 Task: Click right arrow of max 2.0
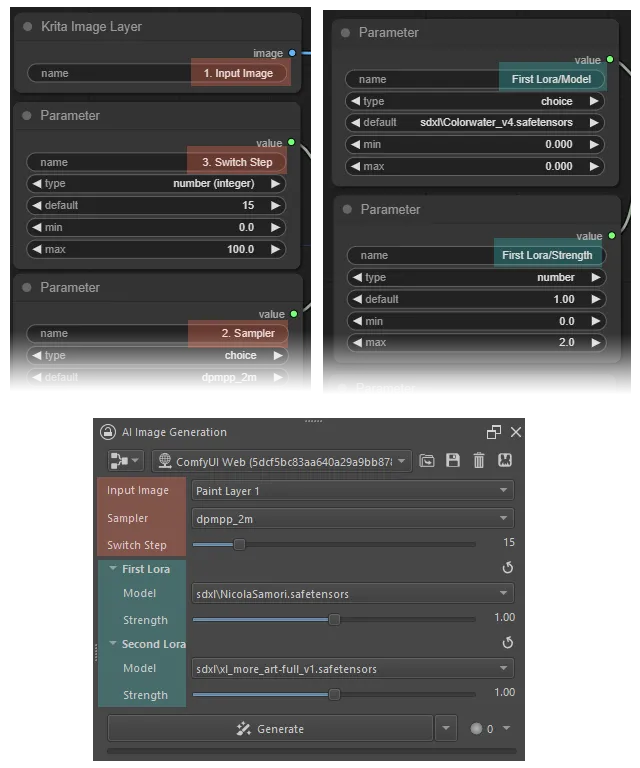click(x=596, y=343)
